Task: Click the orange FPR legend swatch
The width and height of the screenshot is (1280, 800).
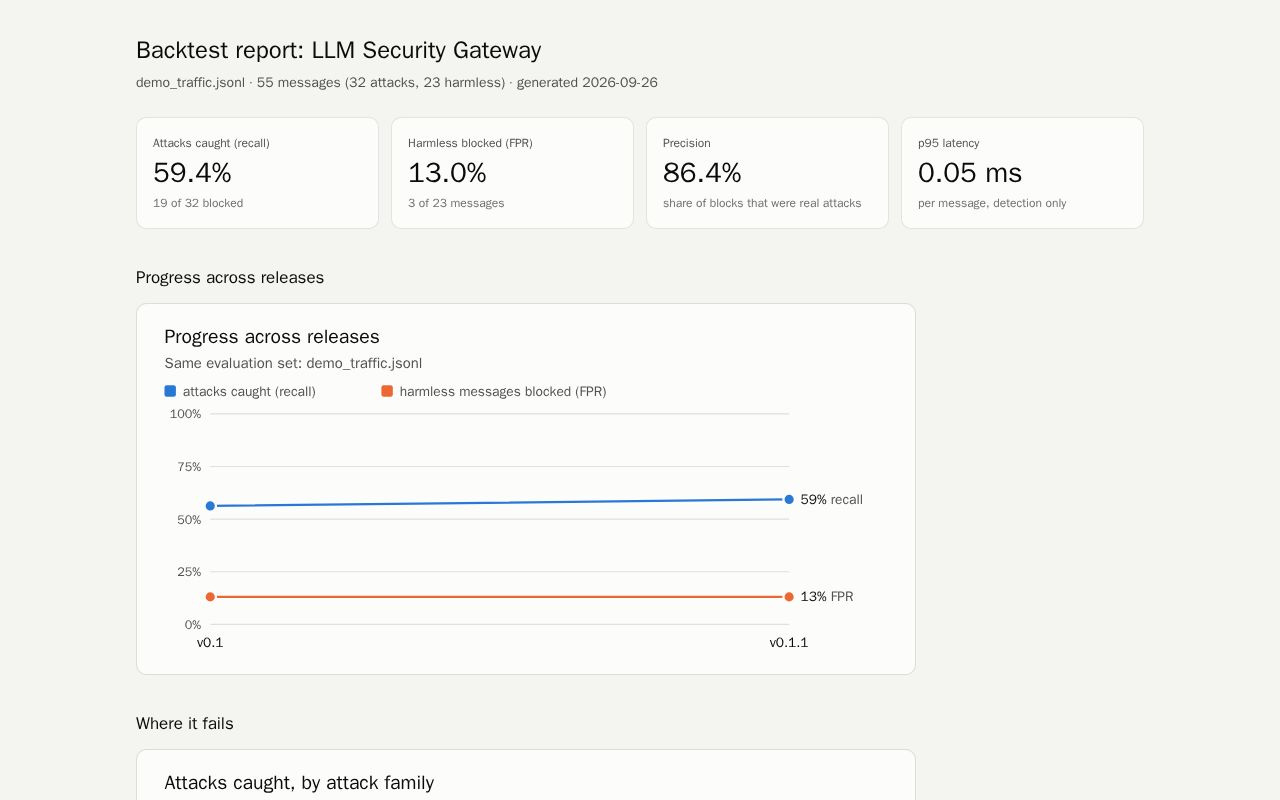Action: [387, 391]
